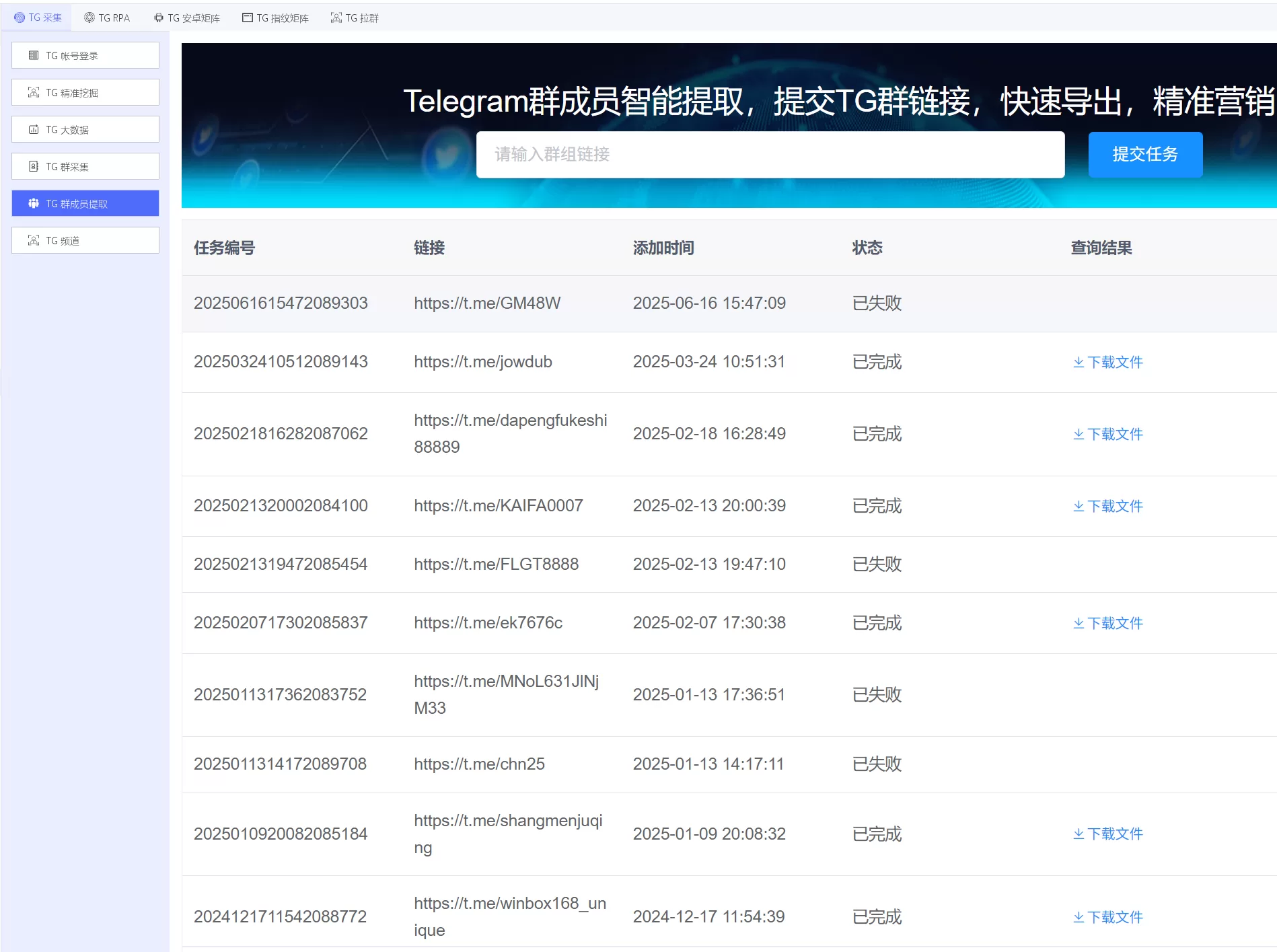Click download arrow icon in ek7676c row
This screenshot has width=1277, height=952.
(x=1079, y=623)
